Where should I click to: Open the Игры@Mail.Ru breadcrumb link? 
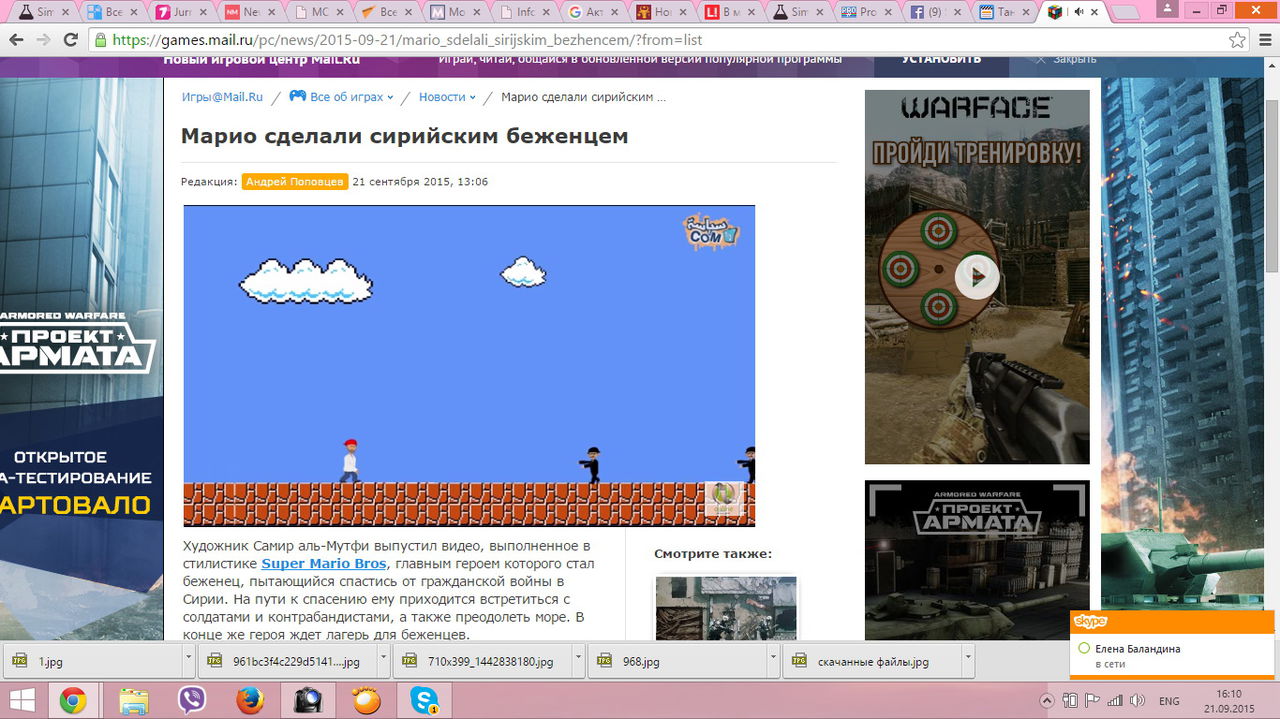222,97
